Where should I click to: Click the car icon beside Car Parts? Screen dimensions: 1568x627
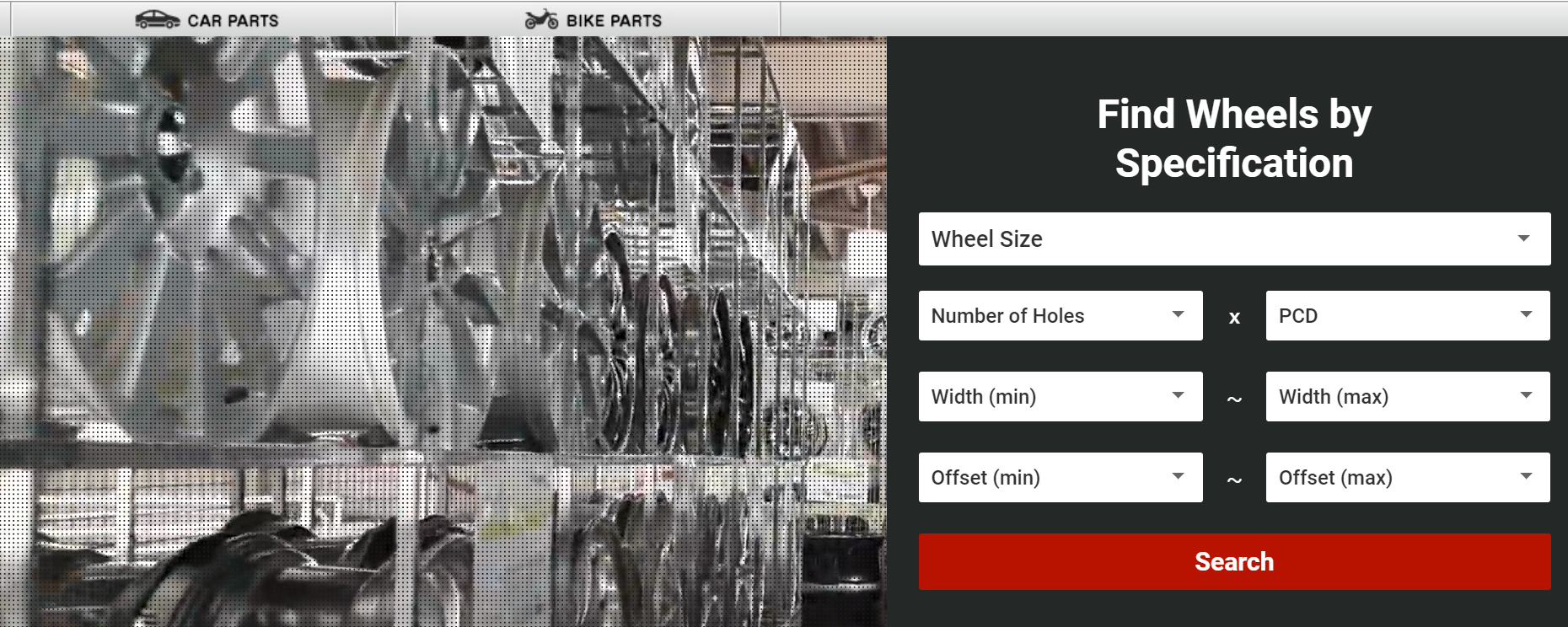tap(158, 19)
